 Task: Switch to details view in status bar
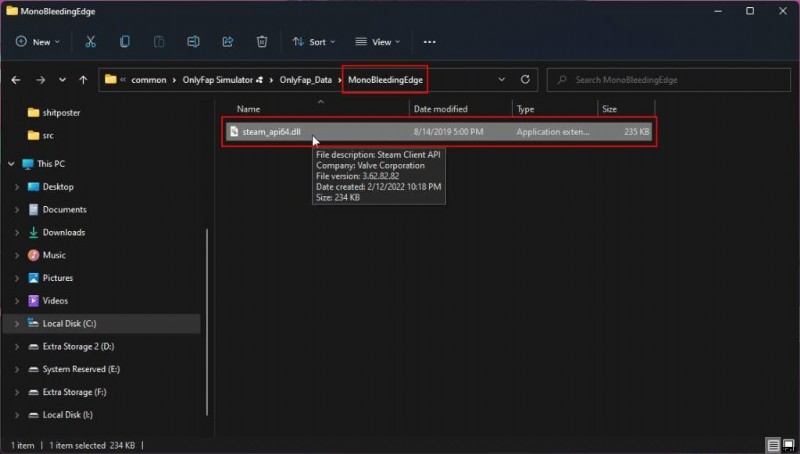coord(773,445)
